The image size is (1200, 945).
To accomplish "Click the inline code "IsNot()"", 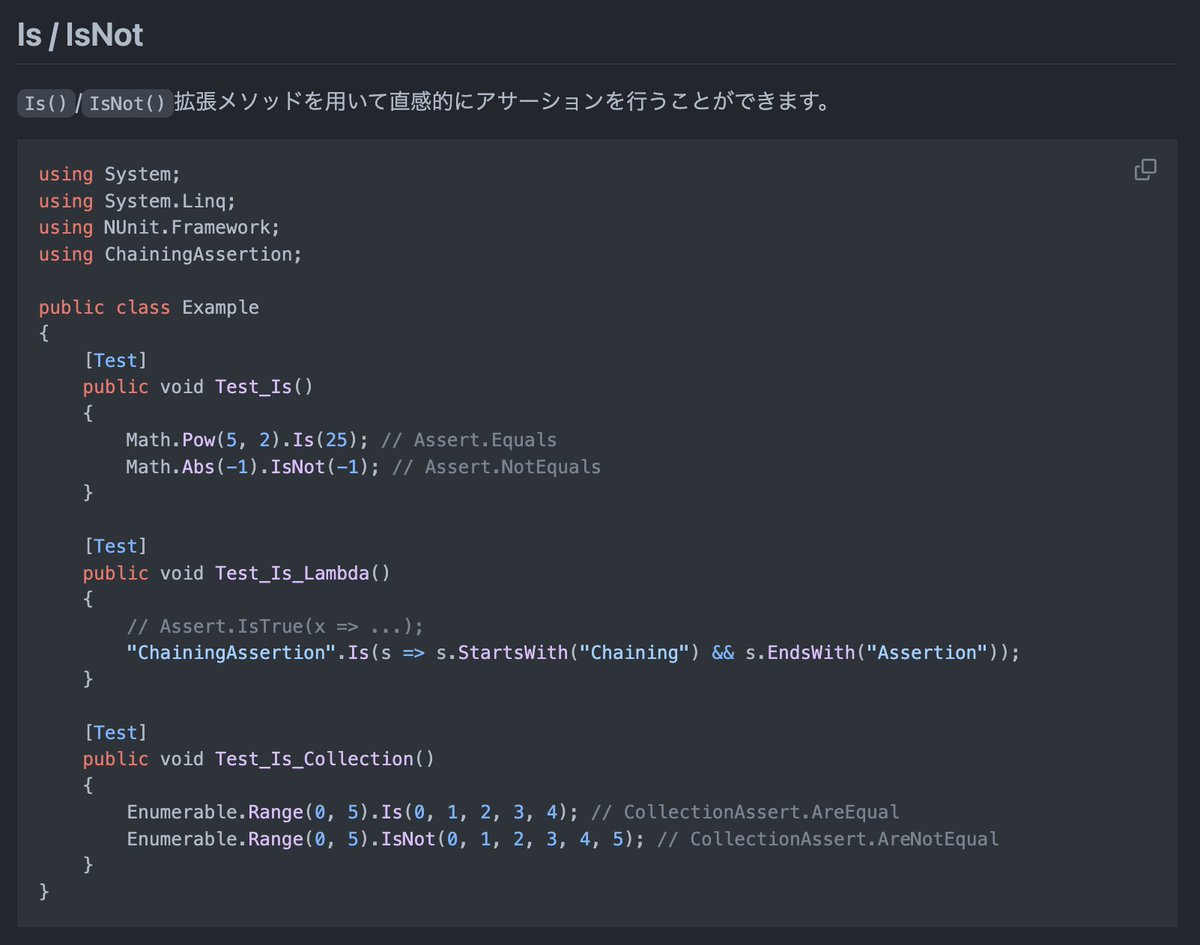I will (127, 103).
